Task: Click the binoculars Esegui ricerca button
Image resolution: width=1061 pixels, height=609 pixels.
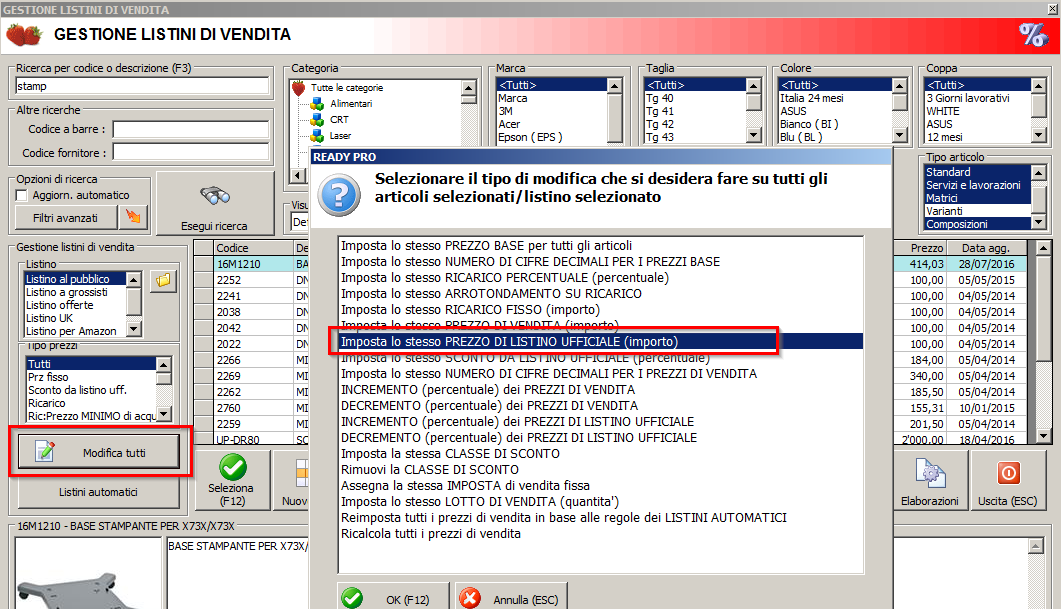Action: [215, 203]
